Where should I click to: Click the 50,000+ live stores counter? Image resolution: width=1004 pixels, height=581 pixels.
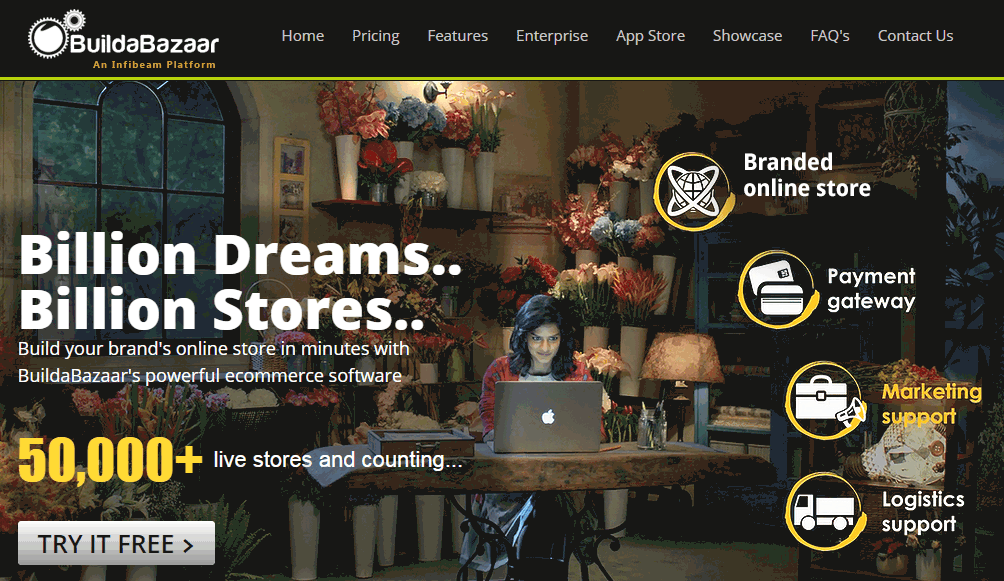(240, 459)
